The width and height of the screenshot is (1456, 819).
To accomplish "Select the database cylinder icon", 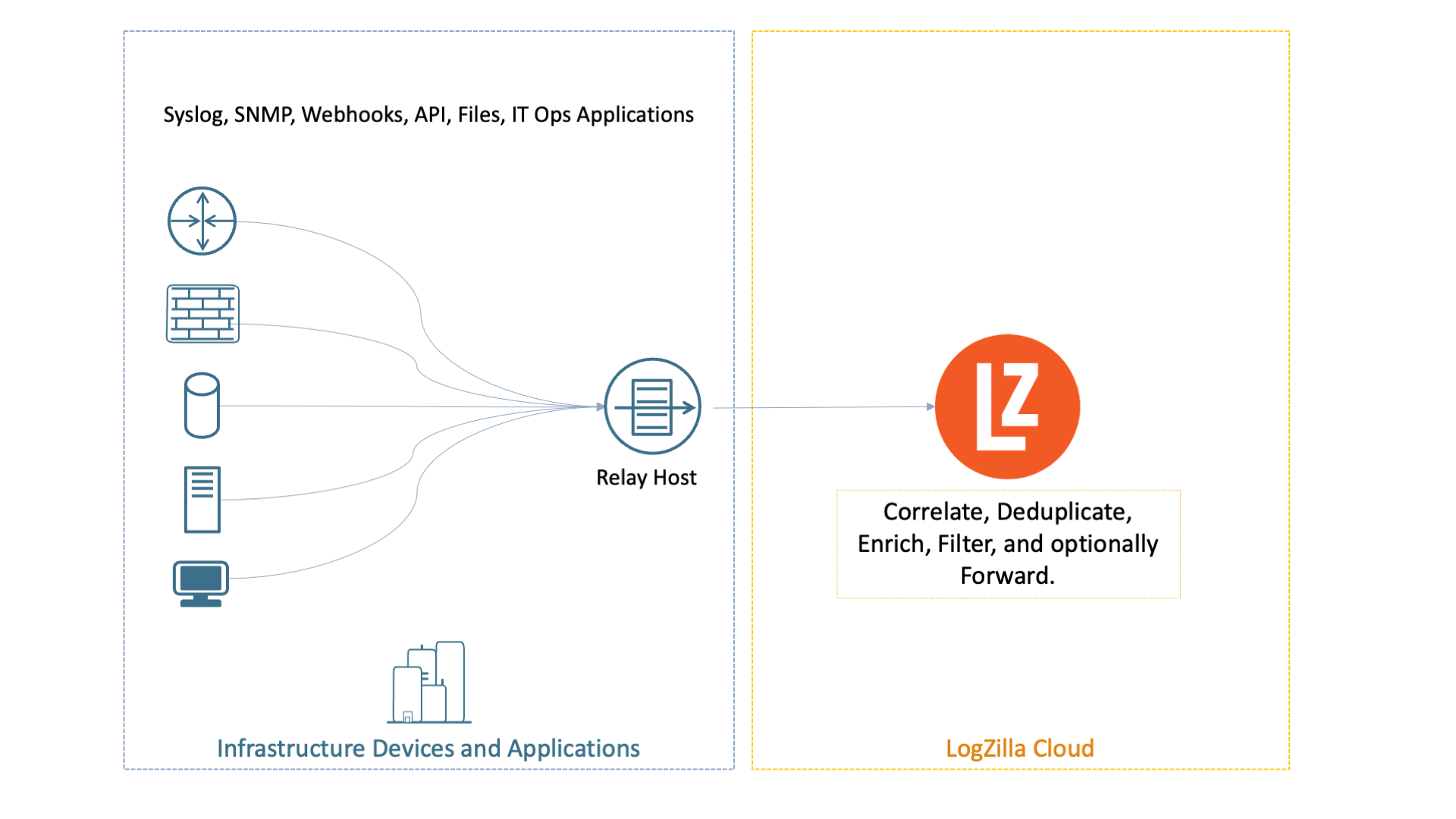I will click(x=201, y=406).
